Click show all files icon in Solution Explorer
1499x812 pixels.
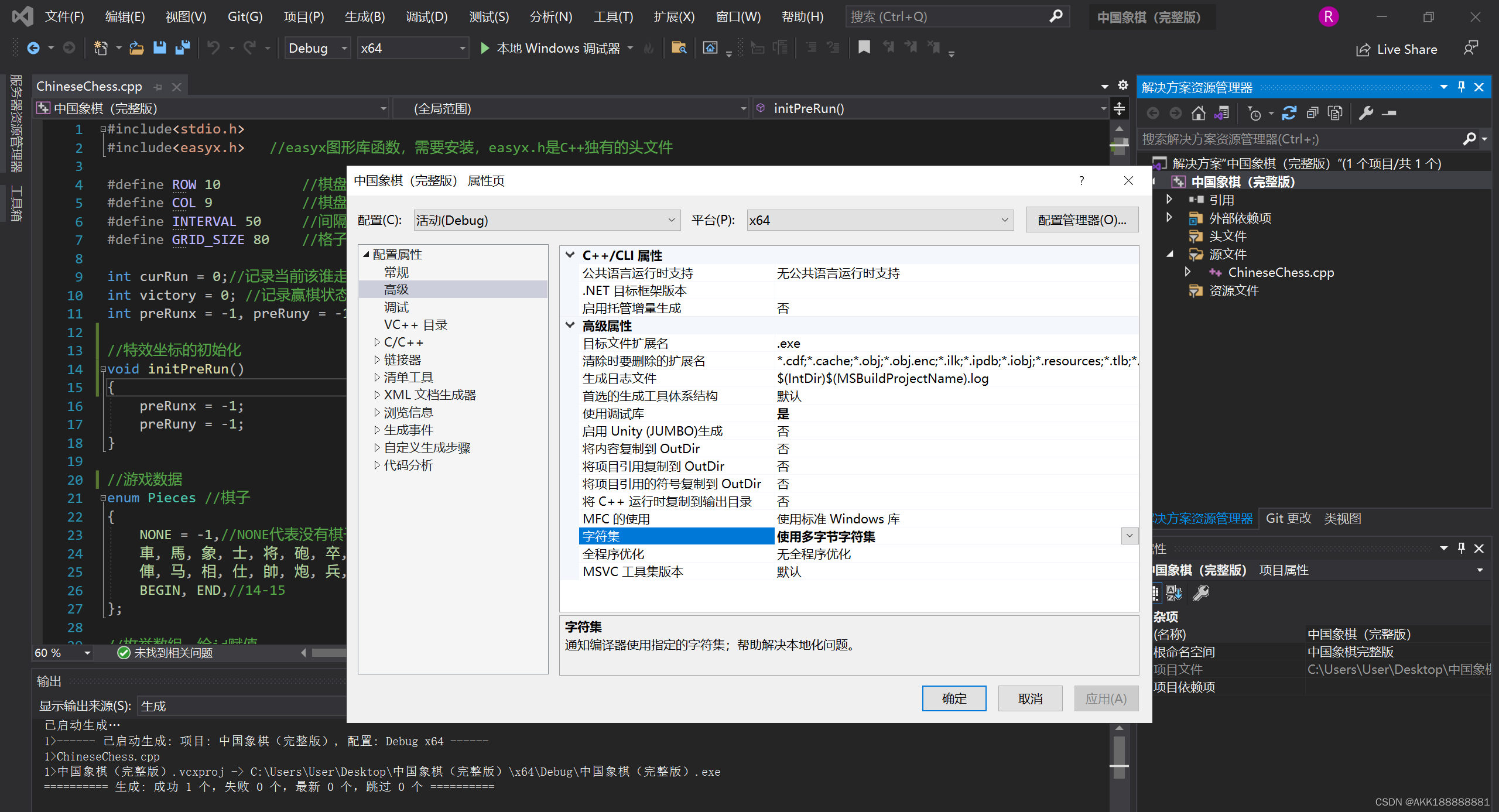click(1335, 113)
